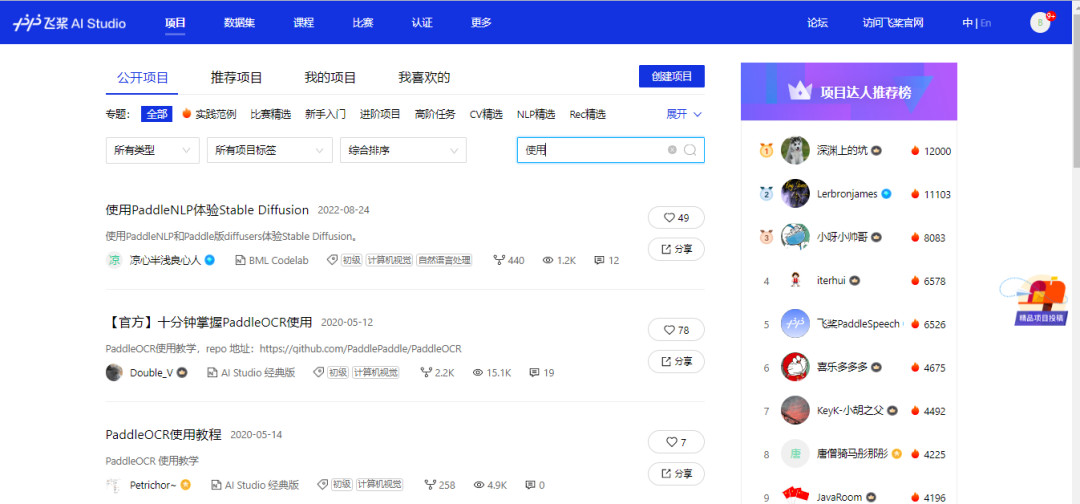Open the 所有类型 dropdown

(x=152, y=150)
